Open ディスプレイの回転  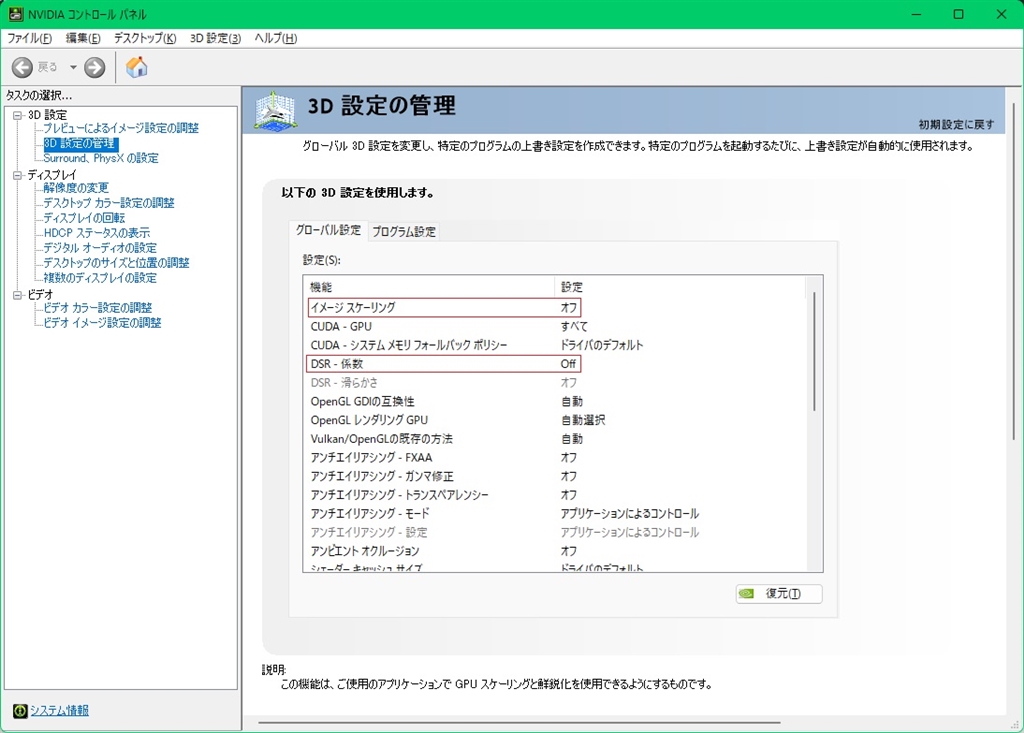coord(84,218)
